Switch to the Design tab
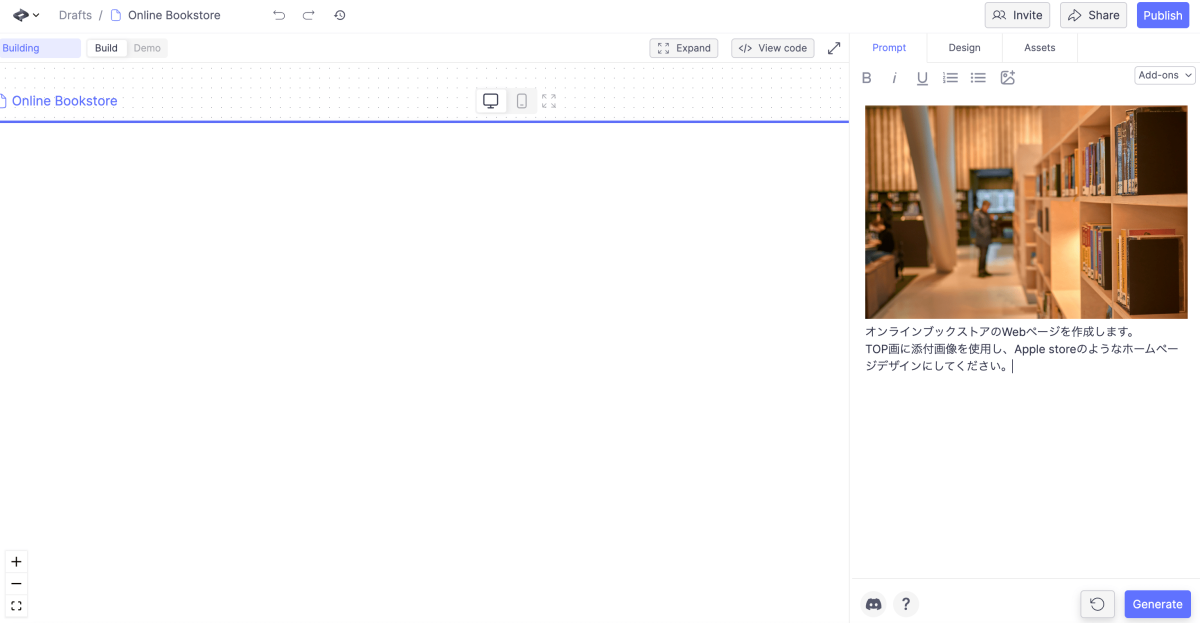 pyautogui.click(x=964, y=48)
